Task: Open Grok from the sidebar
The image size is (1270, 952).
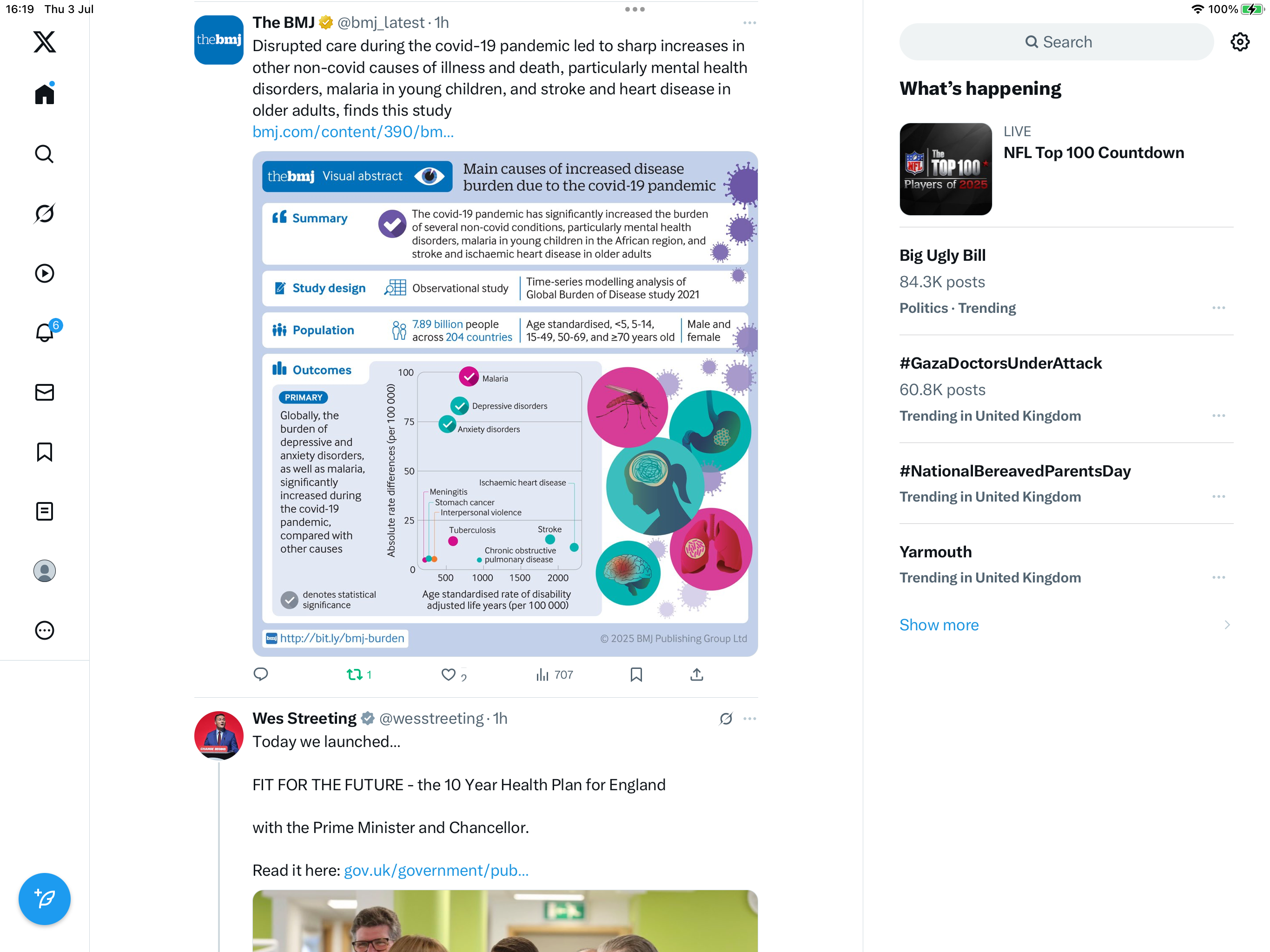Action: (44, 214)
